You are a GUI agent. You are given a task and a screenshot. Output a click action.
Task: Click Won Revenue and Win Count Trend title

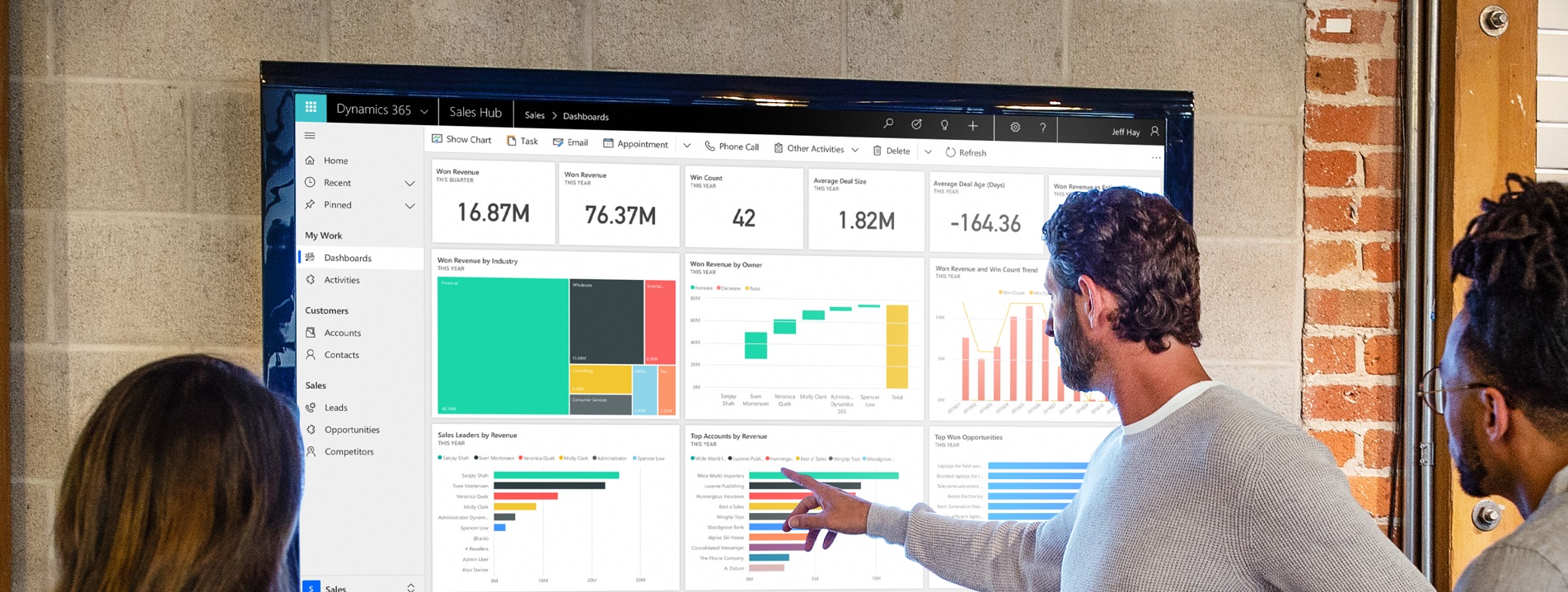[986, 269]
